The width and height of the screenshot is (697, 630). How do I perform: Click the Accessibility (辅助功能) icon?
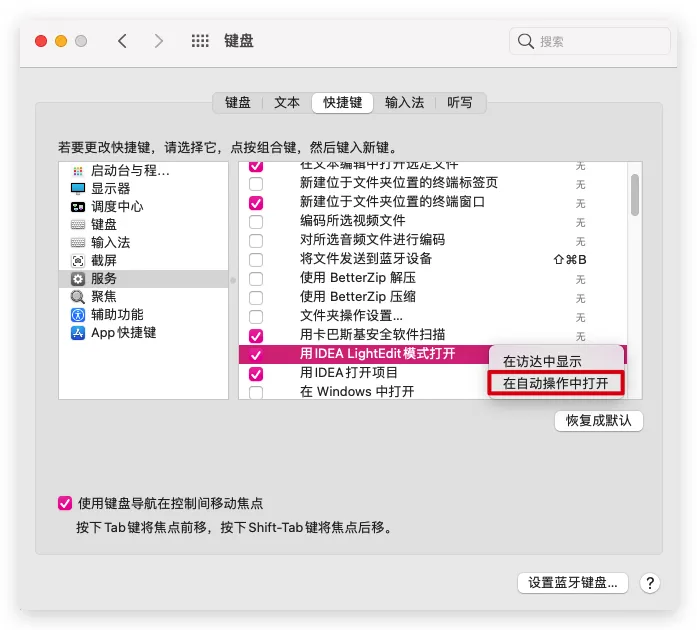78,315
